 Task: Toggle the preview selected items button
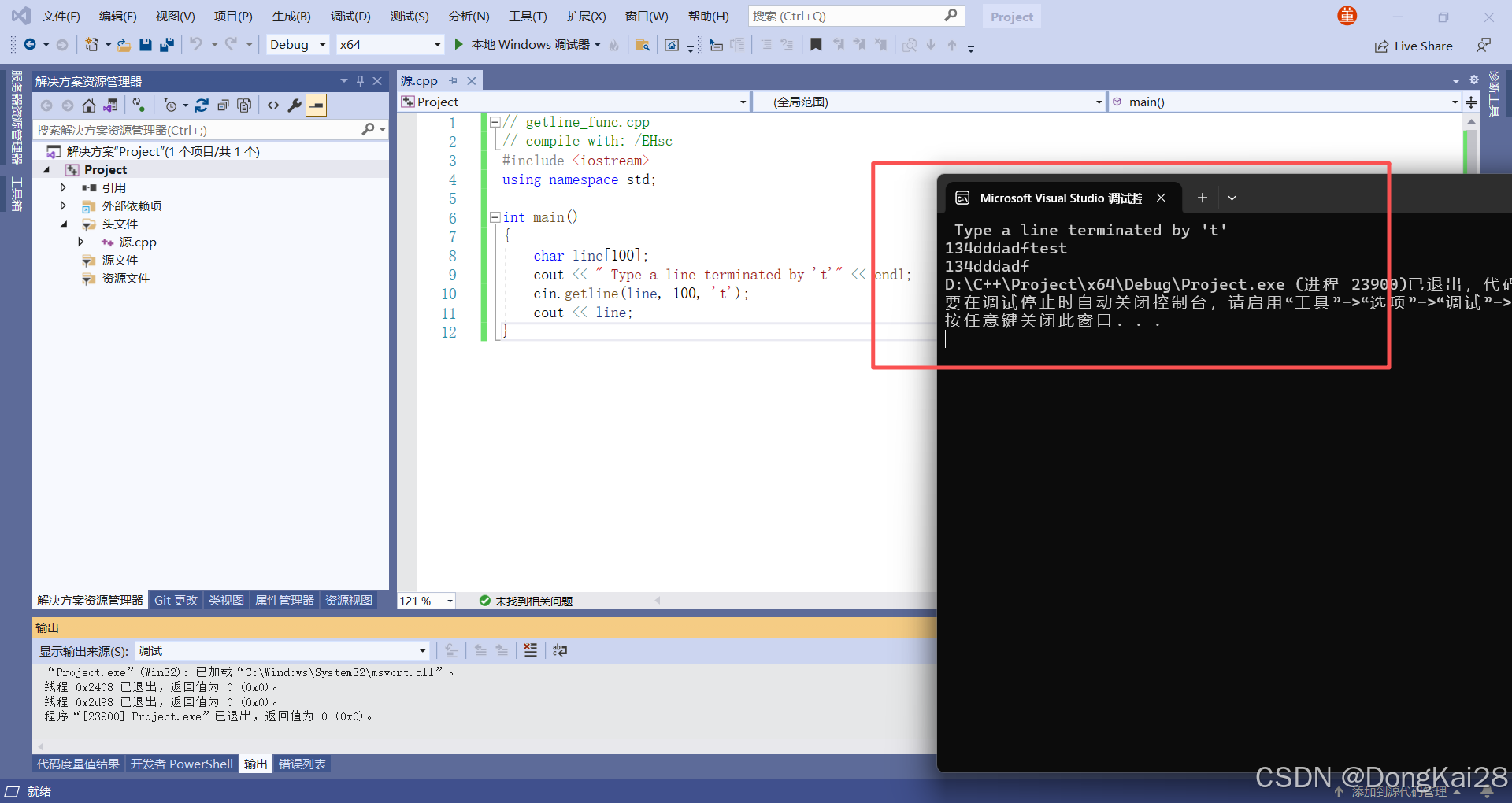point(317,105)
